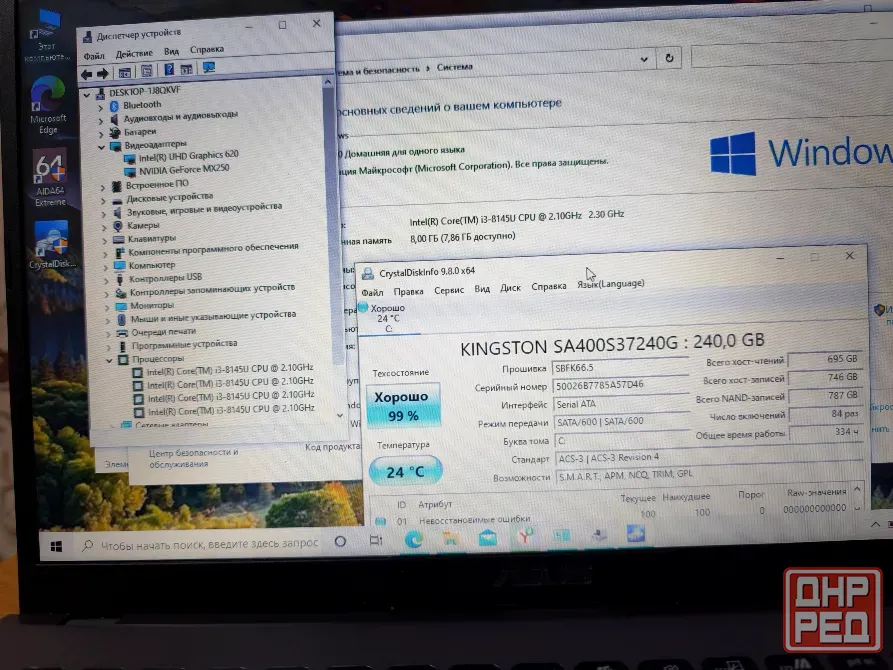Click the Device Manager taskbar icon

(599, 534)
